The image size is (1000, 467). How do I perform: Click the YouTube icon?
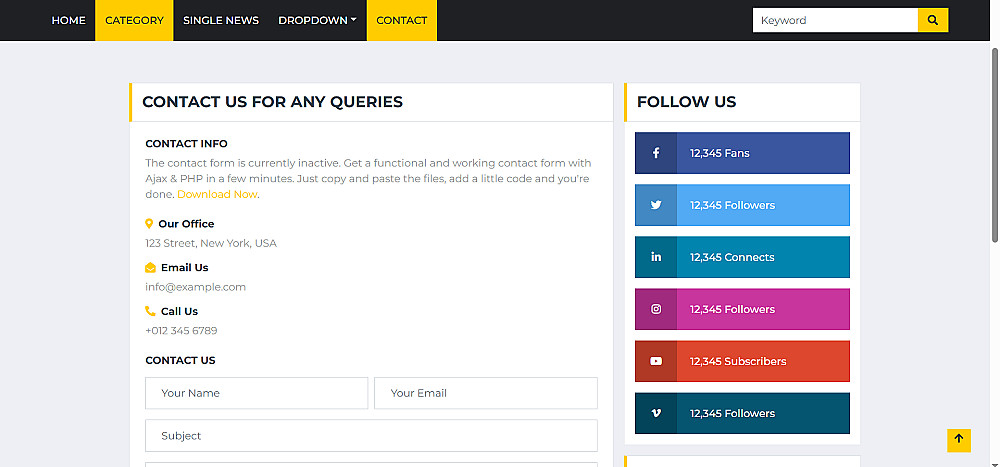click(x=656, y=361)
